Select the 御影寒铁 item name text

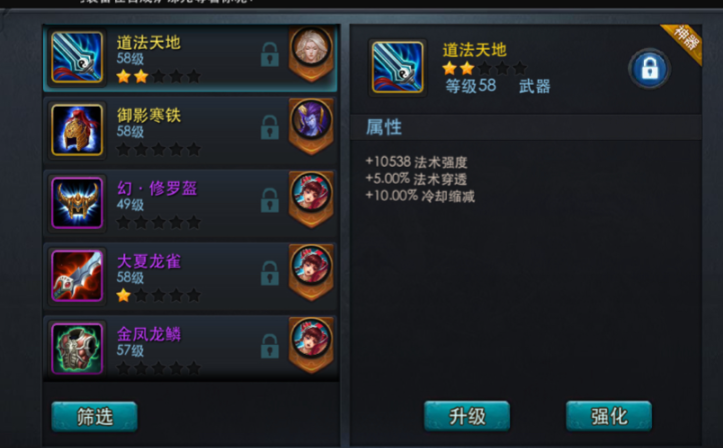[149, 115]
